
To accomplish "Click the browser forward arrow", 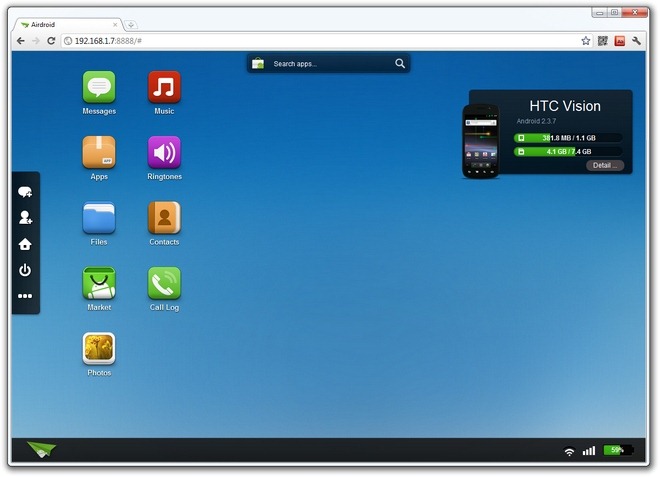I will (36, 41).
